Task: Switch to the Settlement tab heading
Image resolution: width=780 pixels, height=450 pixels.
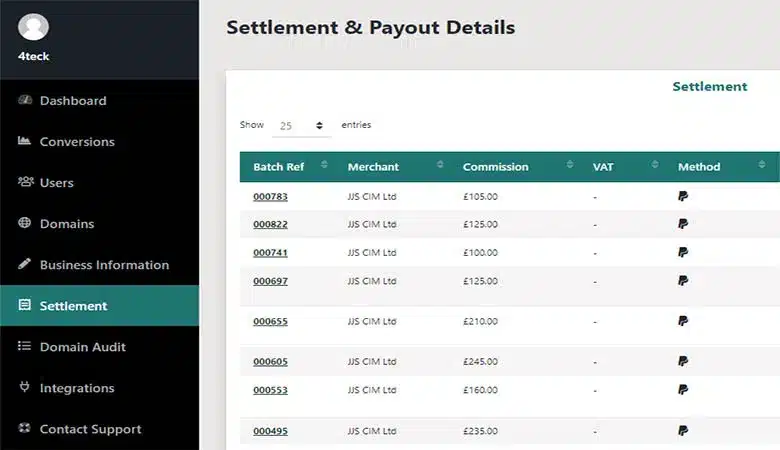Action: tap(709, 87)
